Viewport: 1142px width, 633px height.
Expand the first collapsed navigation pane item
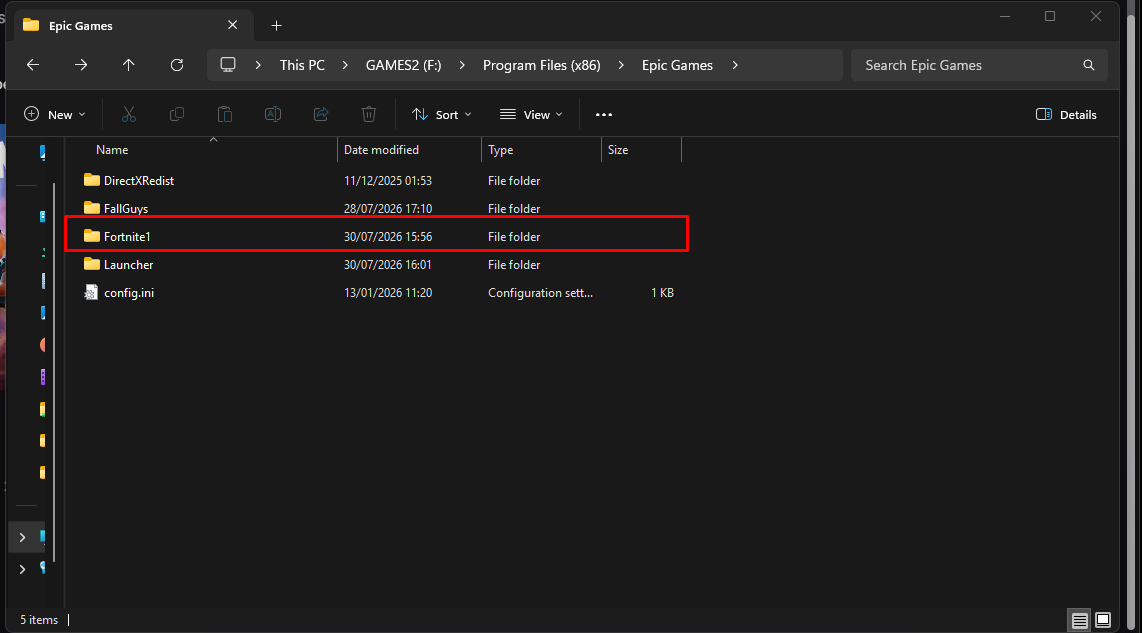click(23, 538)
